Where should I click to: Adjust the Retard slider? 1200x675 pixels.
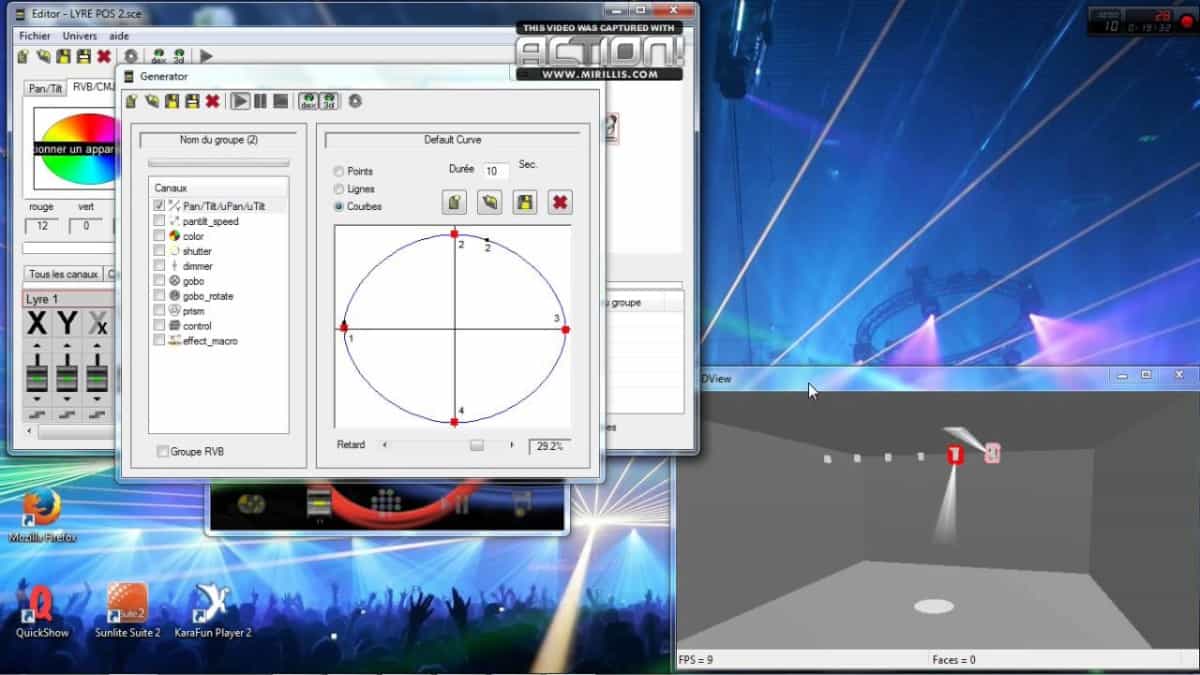click(x=477, y=445)
